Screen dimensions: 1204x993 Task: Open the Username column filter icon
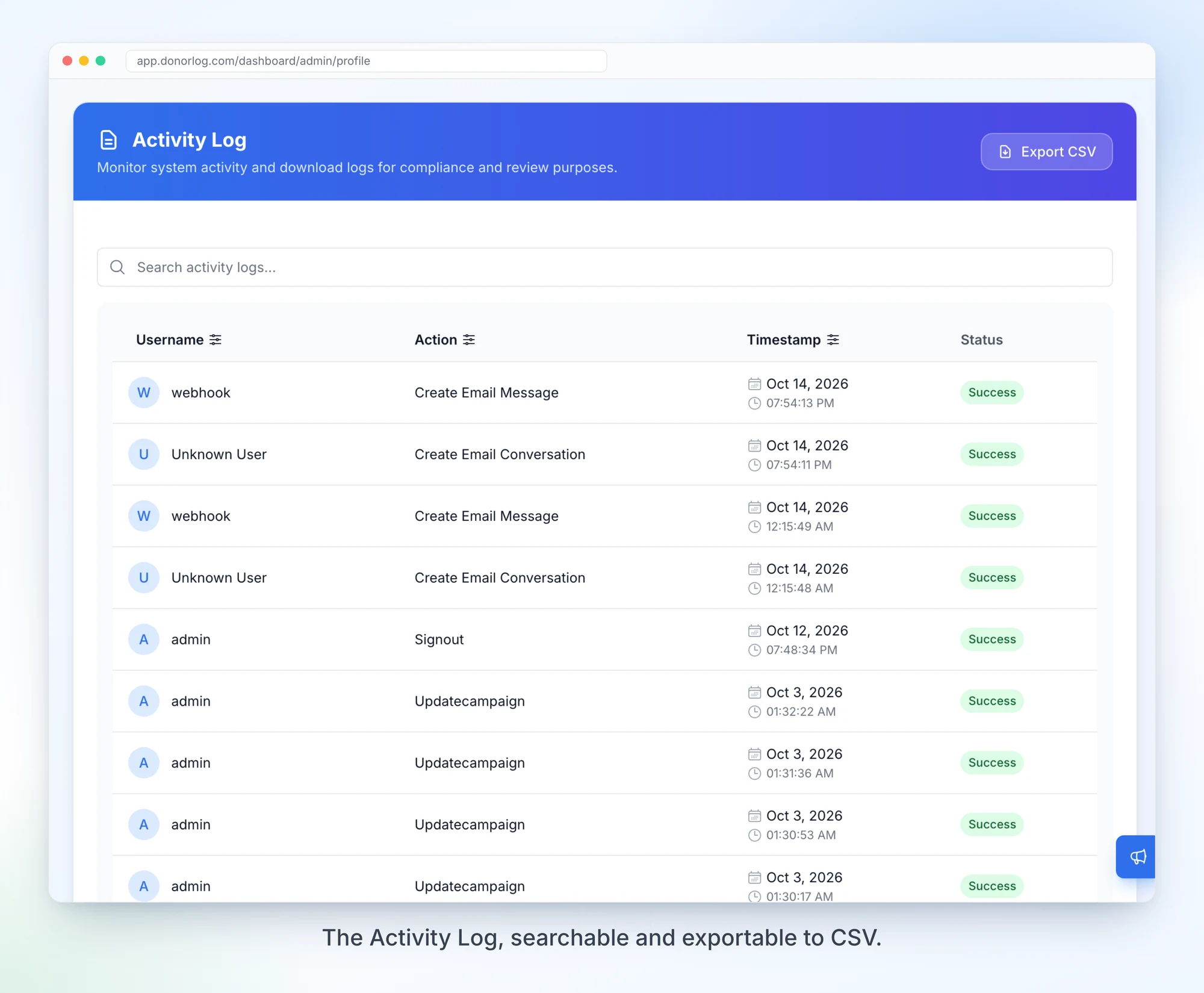[x=216, y=340]
